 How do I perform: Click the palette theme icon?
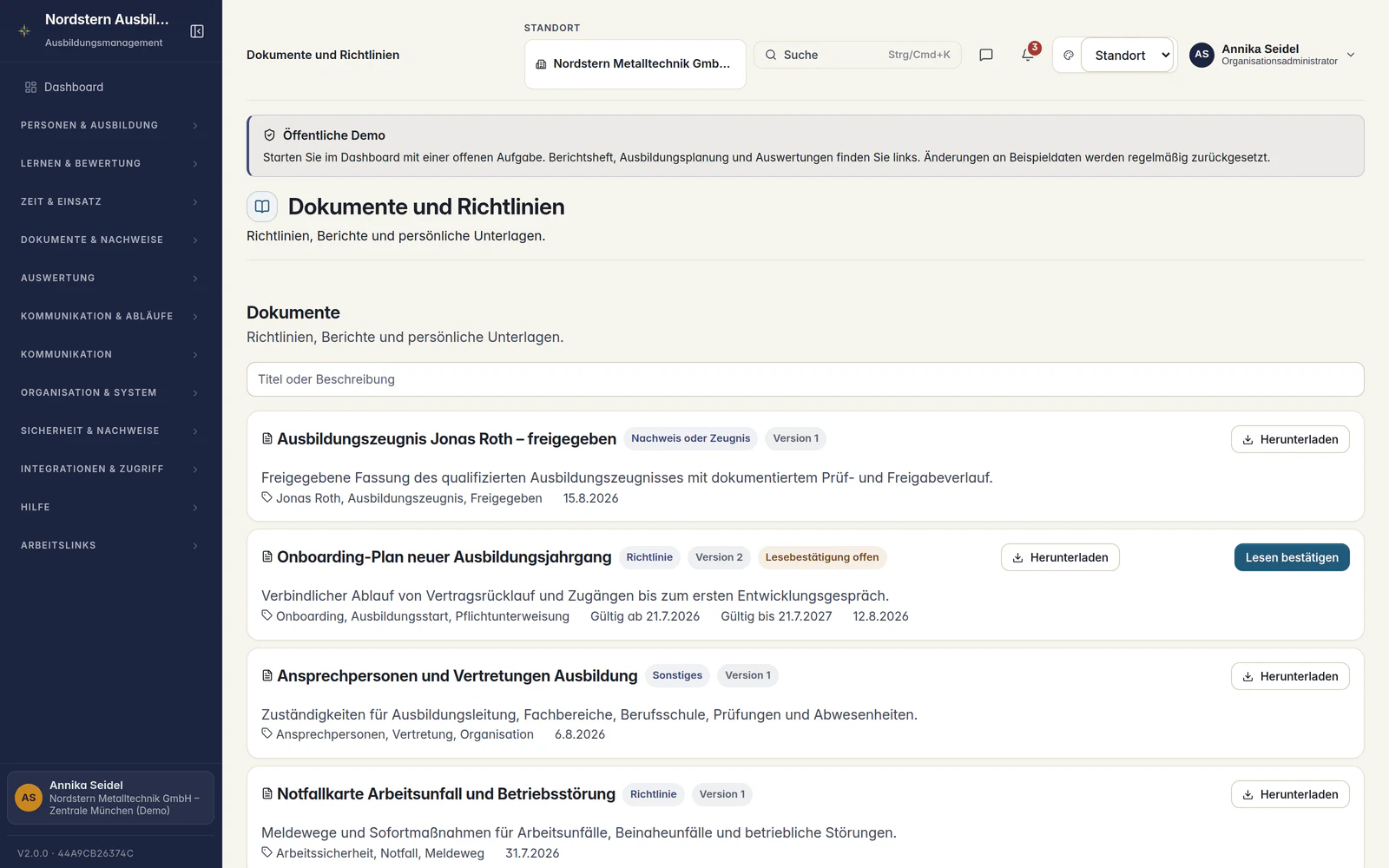pyautogui.click(x=1069, y=55)
